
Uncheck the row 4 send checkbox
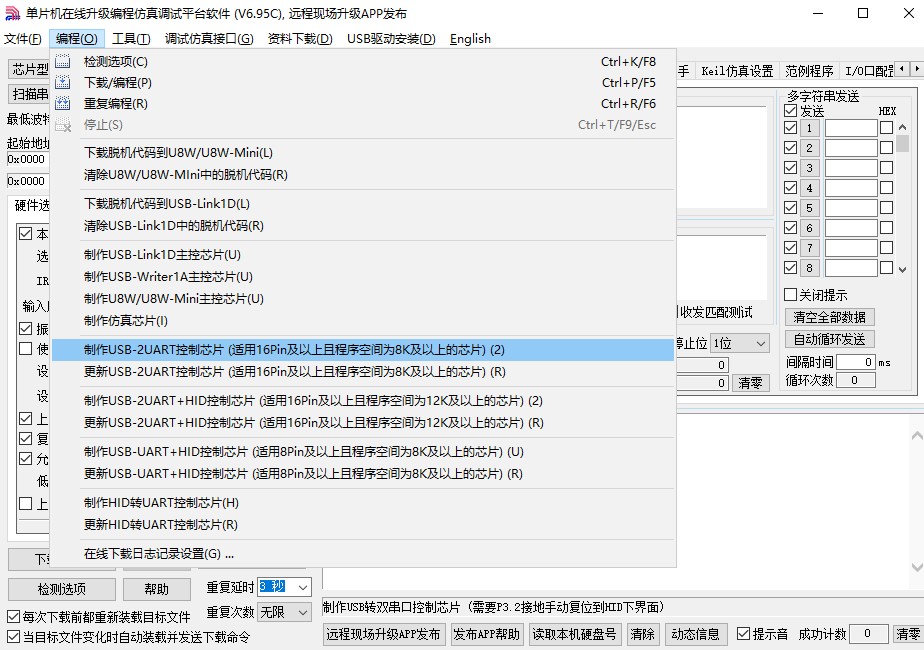pos(791,188)
